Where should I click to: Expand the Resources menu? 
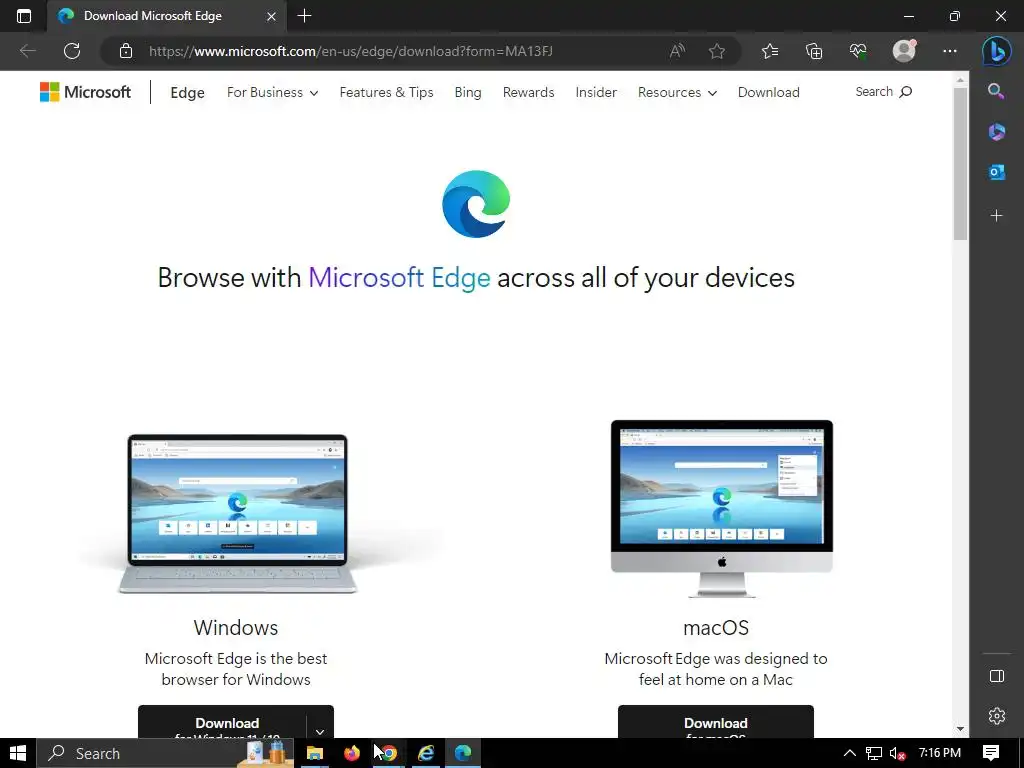click(x=677, y=93)
